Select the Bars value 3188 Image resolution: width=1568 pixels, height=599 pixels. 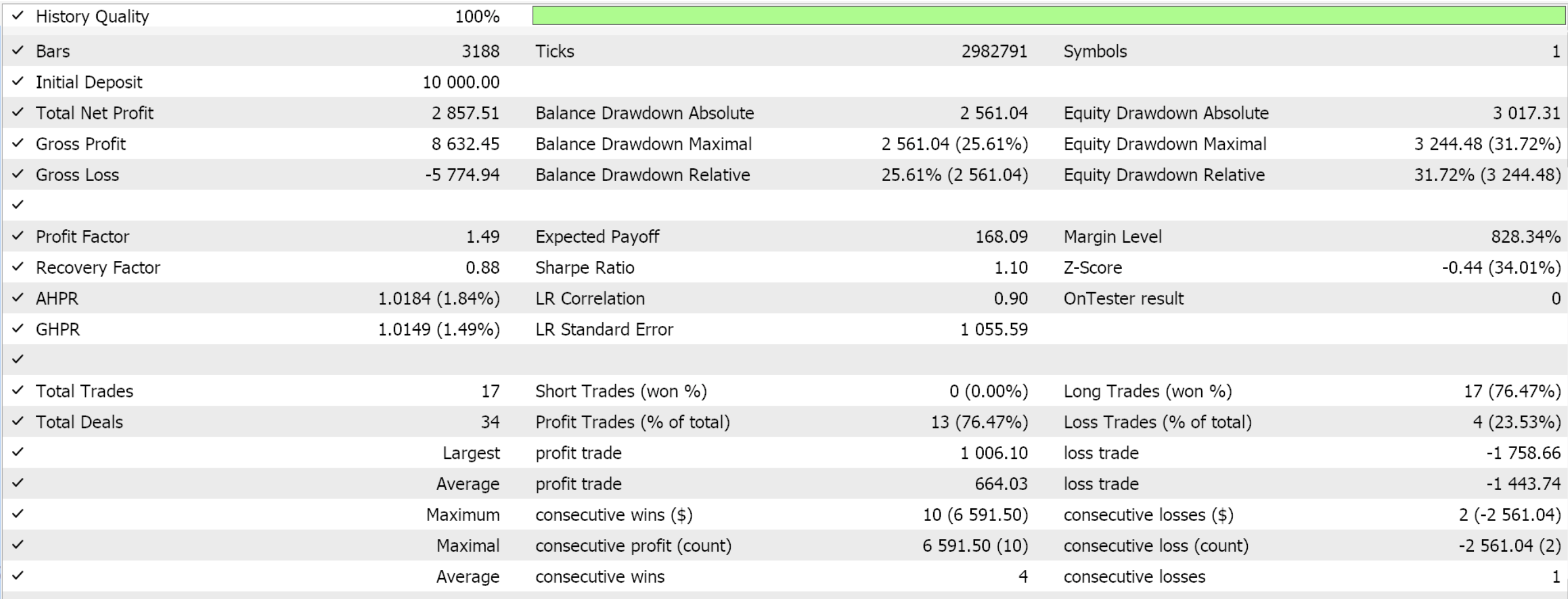coord(480,51)
